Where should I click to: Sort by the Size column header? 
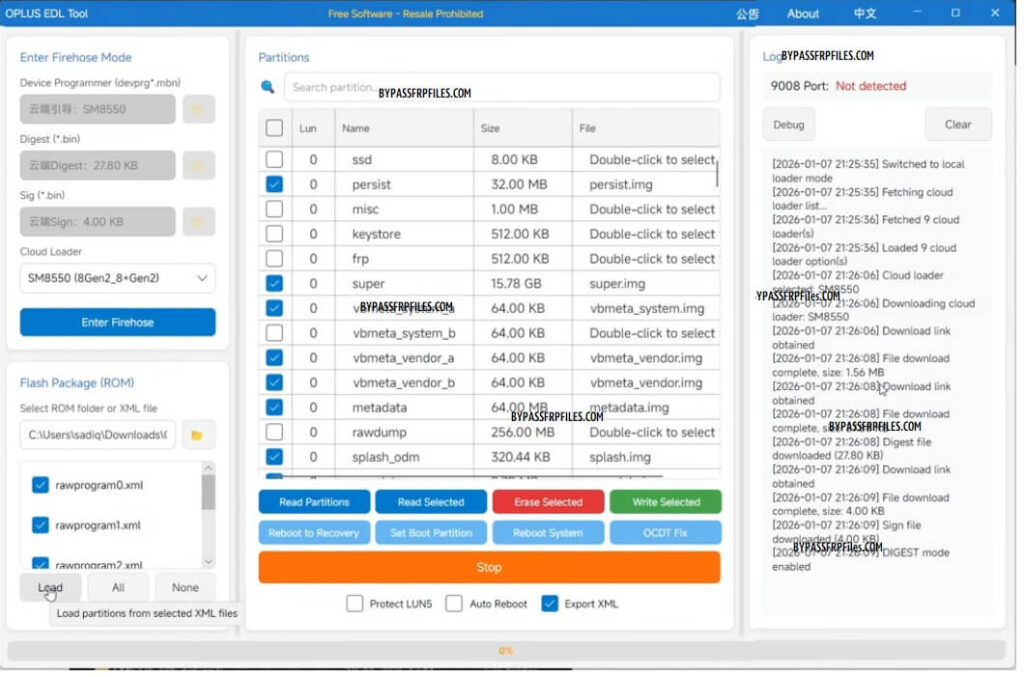click(523, 128)
